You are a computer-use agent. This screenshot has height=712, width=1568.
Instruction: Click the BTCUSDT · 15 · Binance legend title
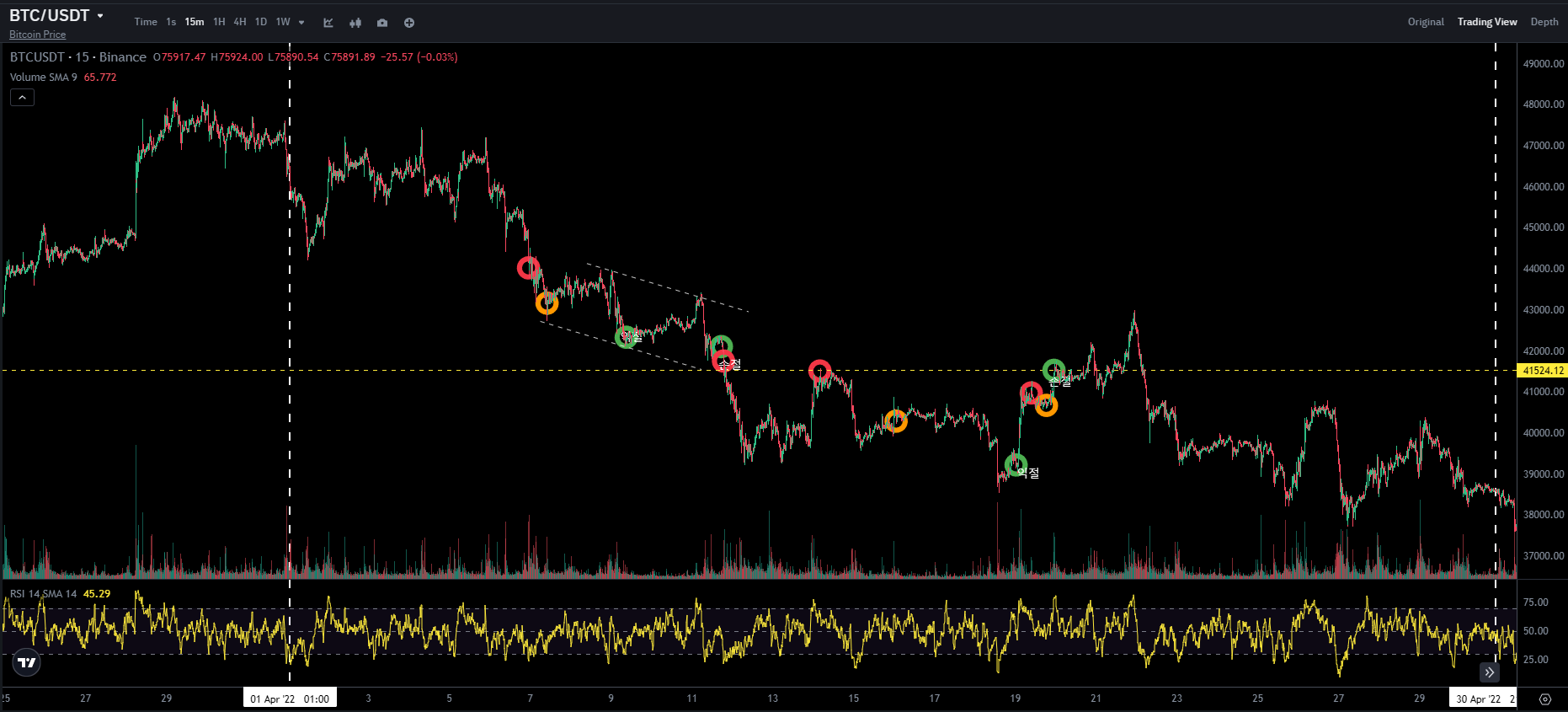pyautogui.click(x=78, y=57)
